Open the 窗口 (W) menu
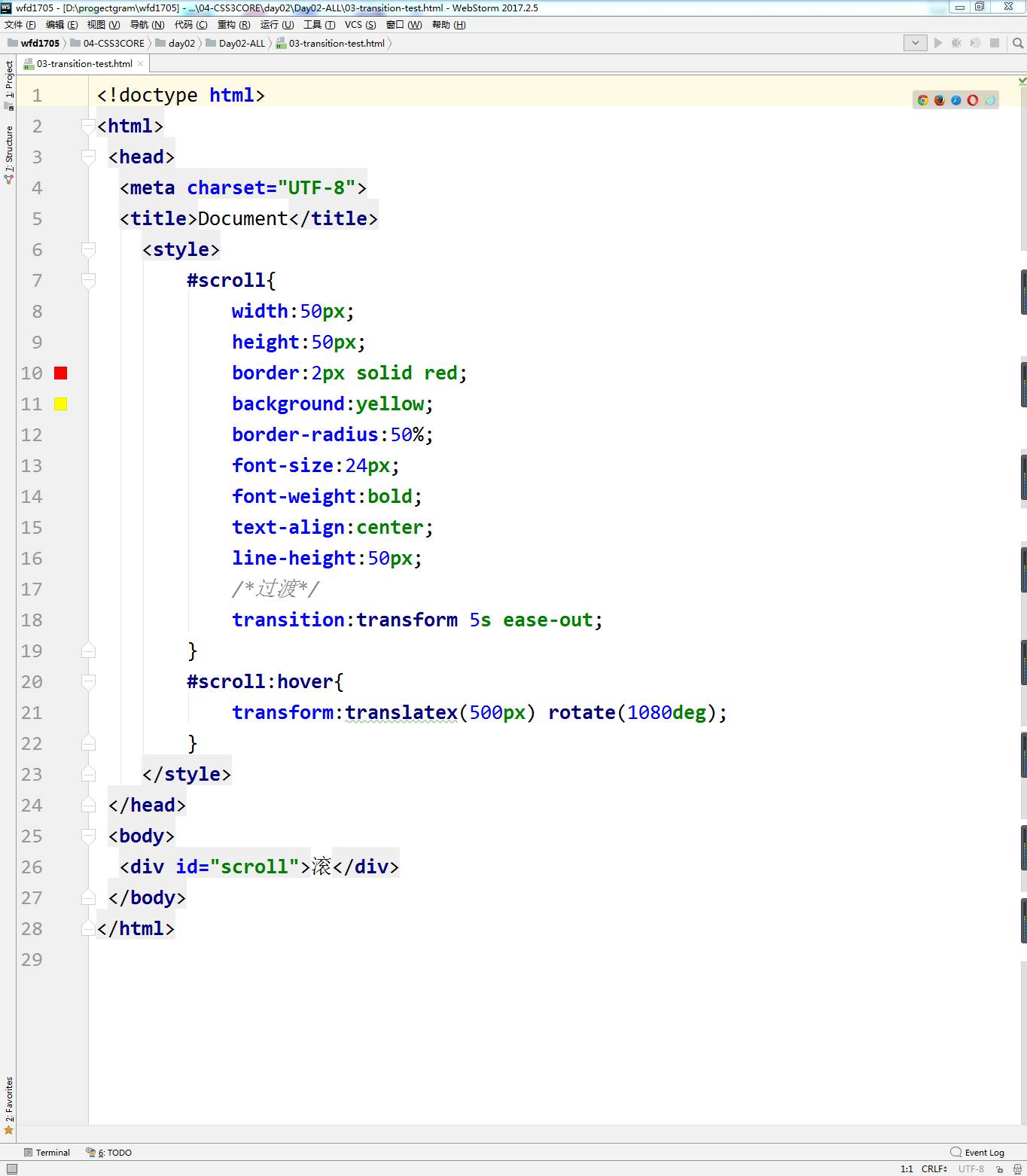This screenshot has height=1176, width=1027. click(x=404, y=25)
